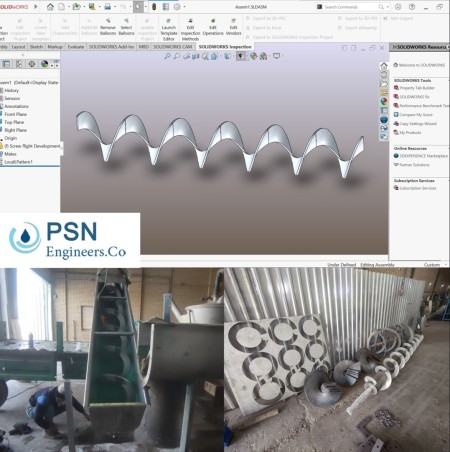The width and height of the screenshot is (450, 452).
Task: Open Performance Benchmark Test link
Action: tap(422, 105)
